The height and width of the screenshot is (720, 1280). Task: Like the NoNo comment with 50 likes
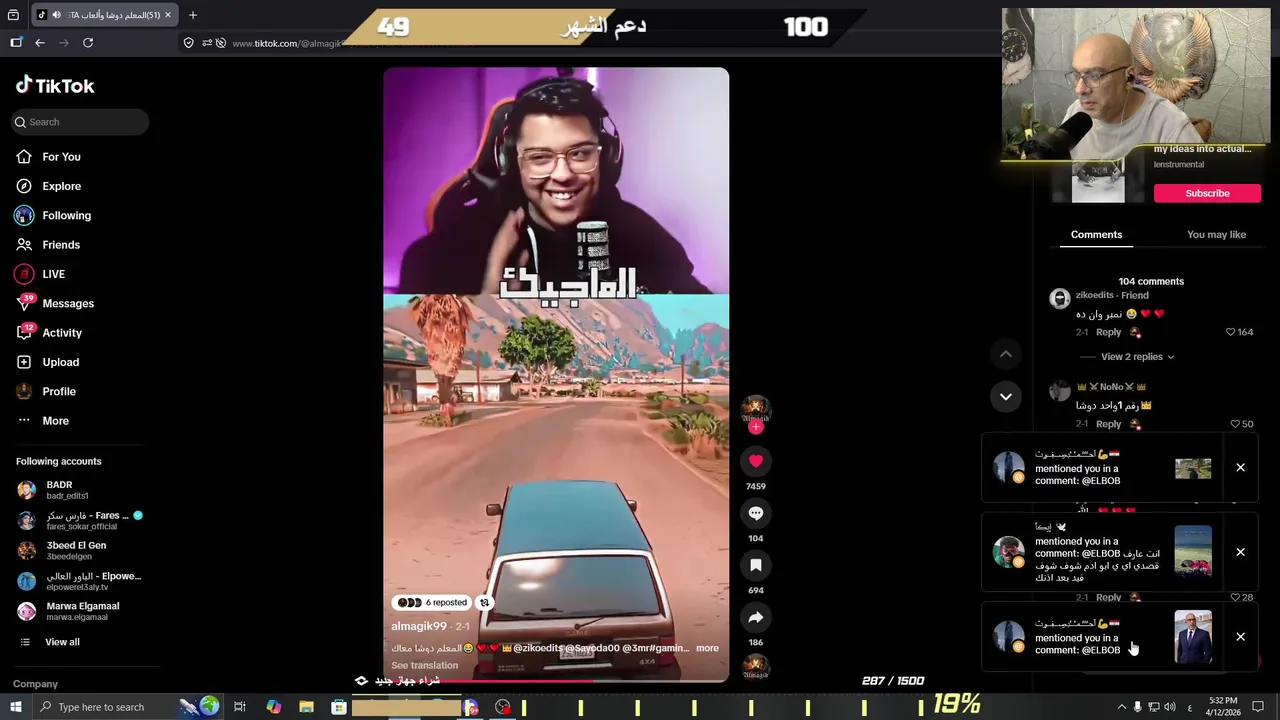point(1235,424)
